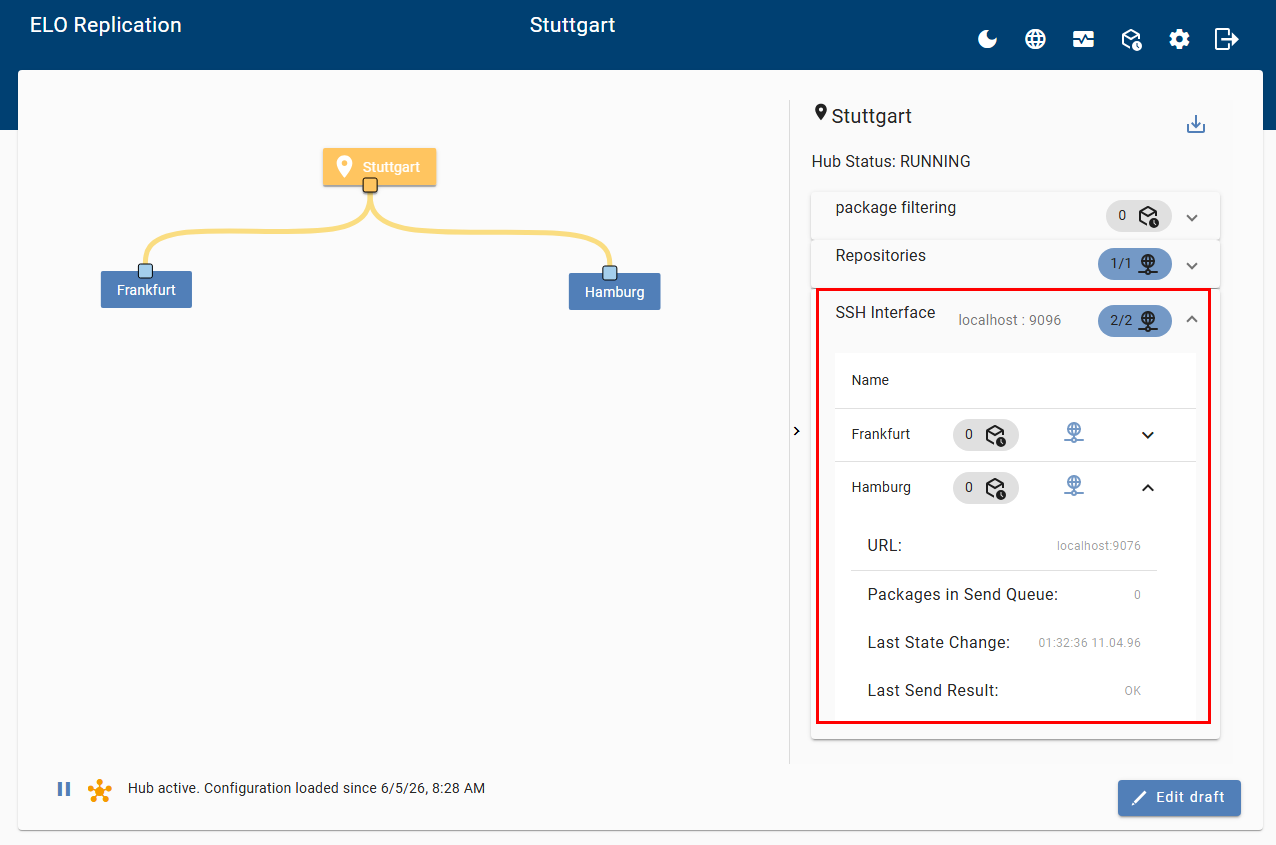Click the download icon beside Stuttgart
The image size is (1276, 845).
(x=1195, y=124)
